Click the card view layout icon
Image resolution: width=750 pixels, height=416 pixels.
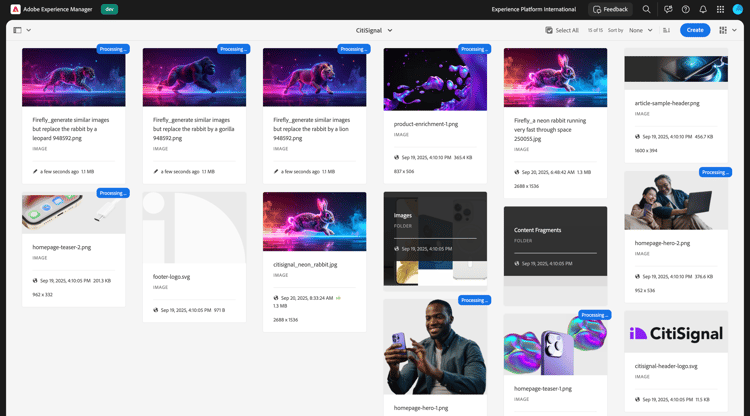[723, 30]
